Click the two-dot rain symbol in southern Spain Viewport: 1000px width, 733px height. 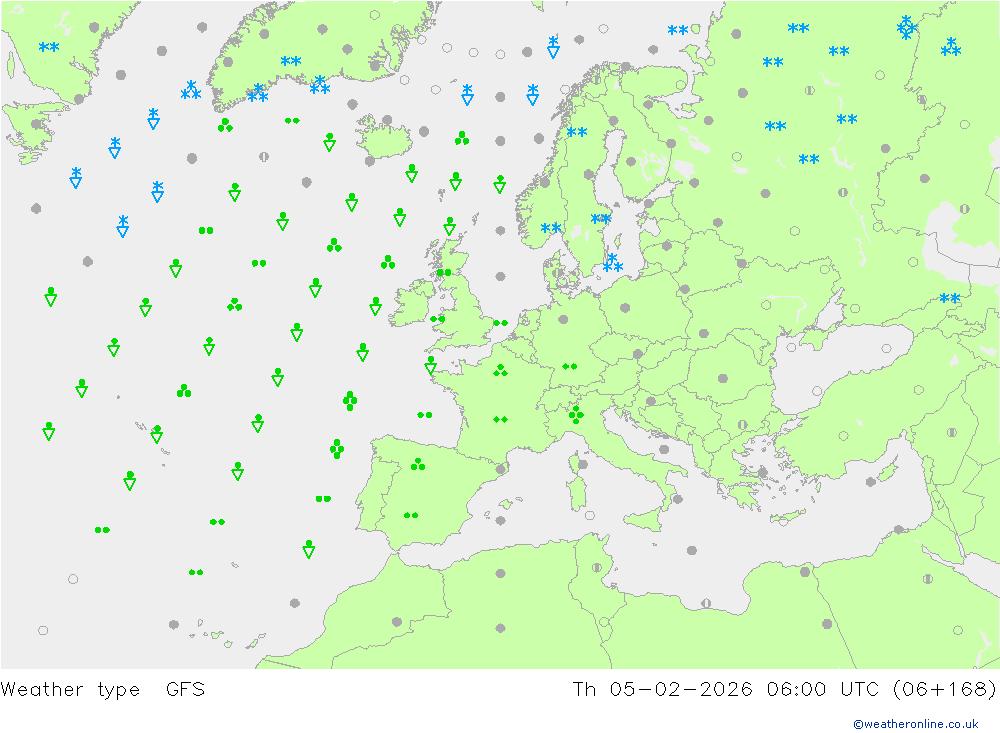pyautogui.click(x=410, y=516)
